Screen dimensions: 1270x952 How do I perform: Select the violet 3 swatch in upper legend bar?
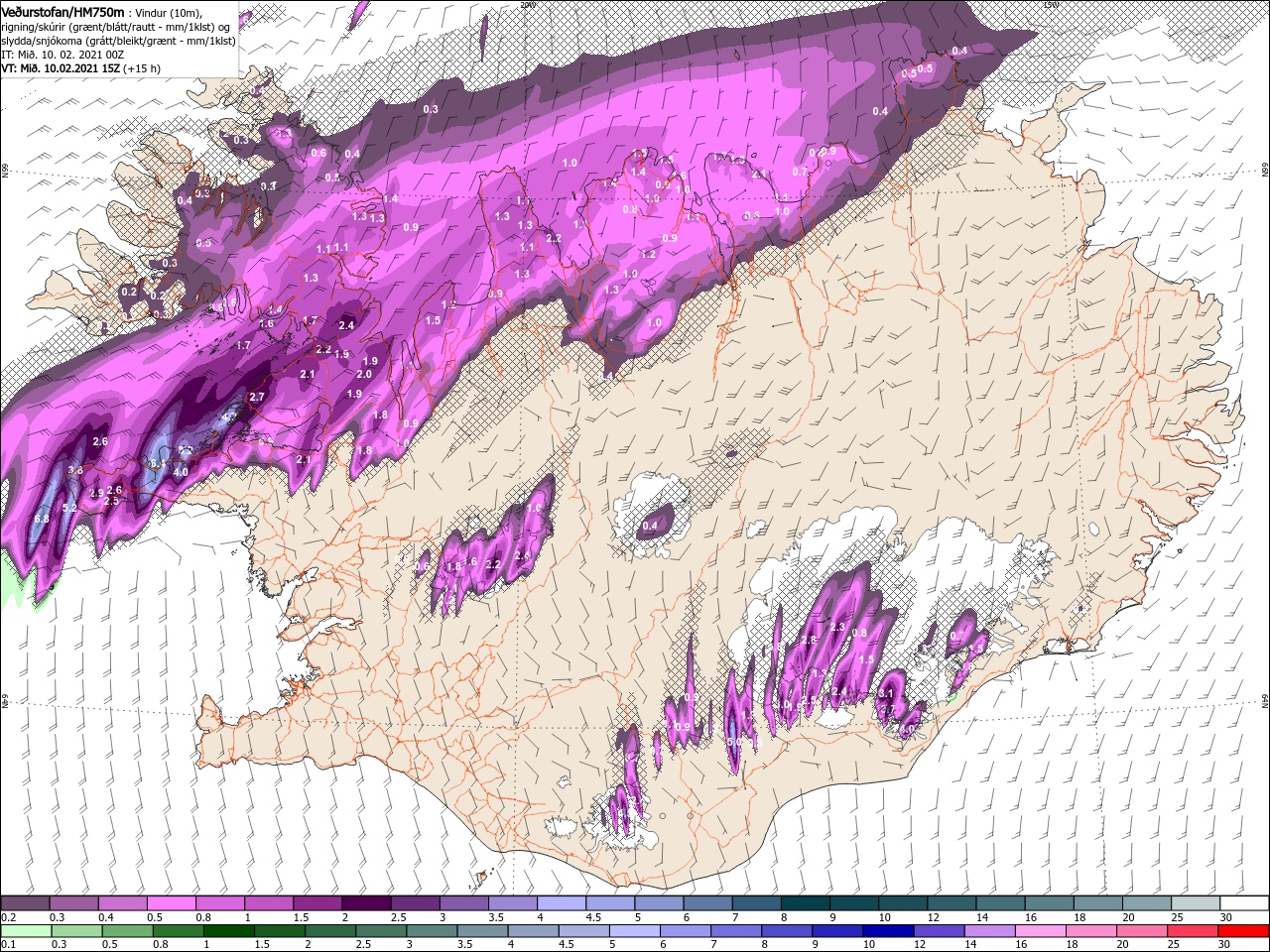click(463, 903)
